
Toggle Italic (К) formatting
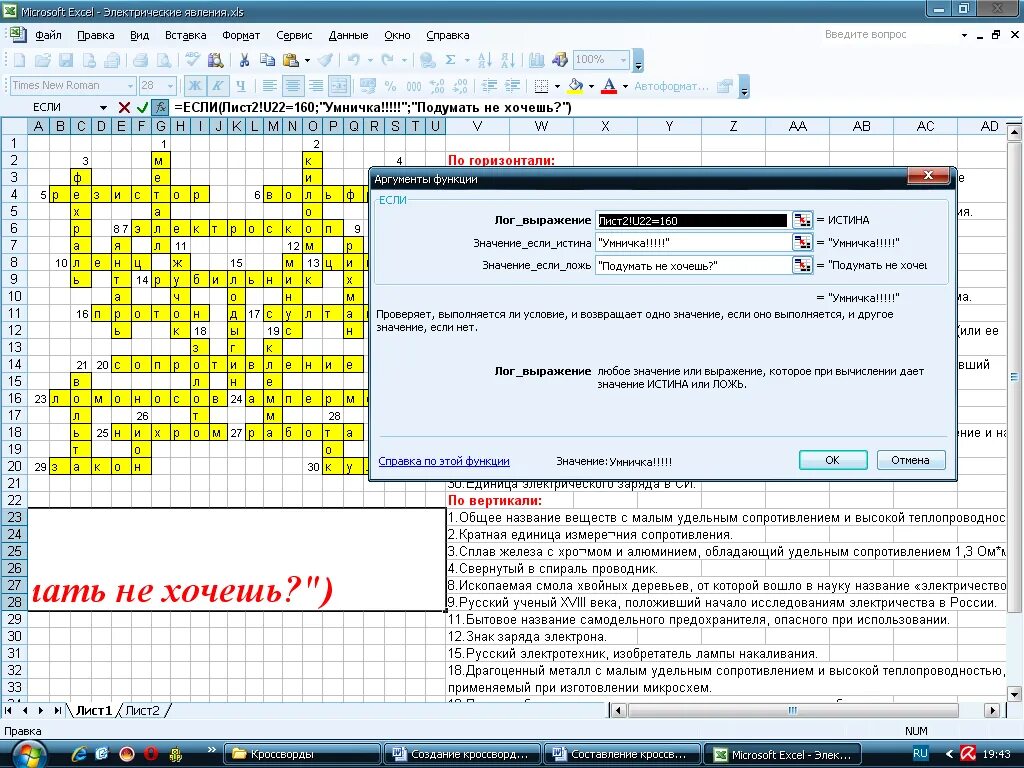click(x=217, y=86)
